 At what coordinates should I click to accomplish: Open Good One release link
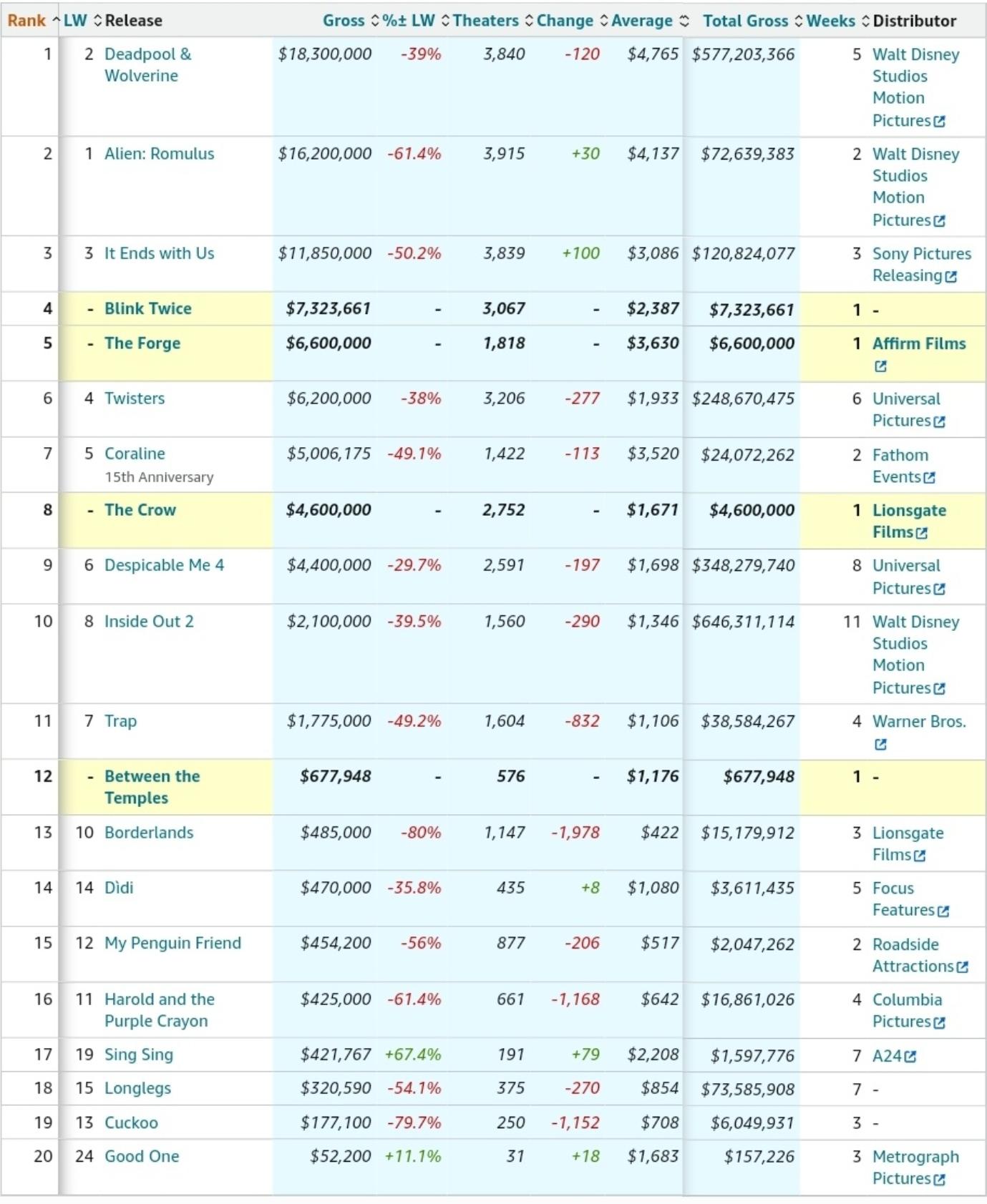(142, 1155)
